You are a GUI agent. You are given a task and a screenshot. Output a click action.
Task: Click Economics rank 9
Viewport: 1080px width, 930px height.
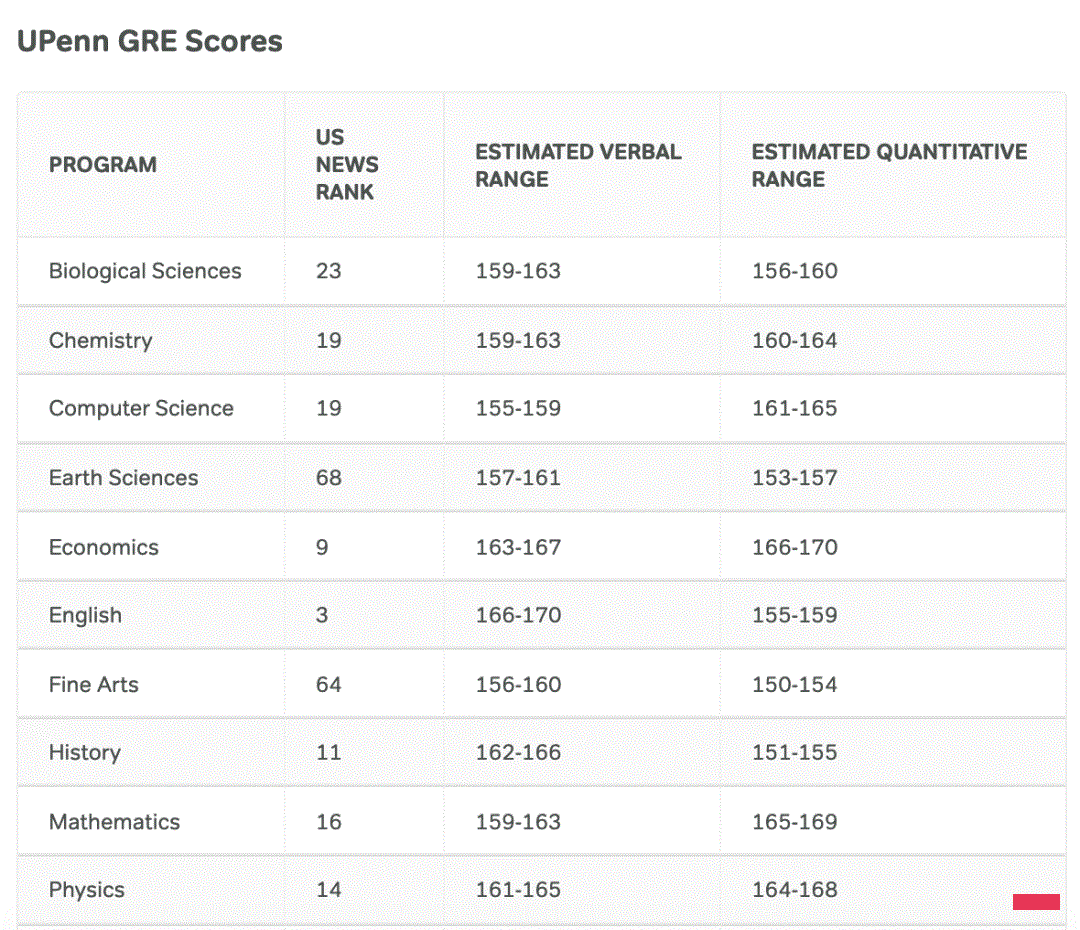[322, 547]
